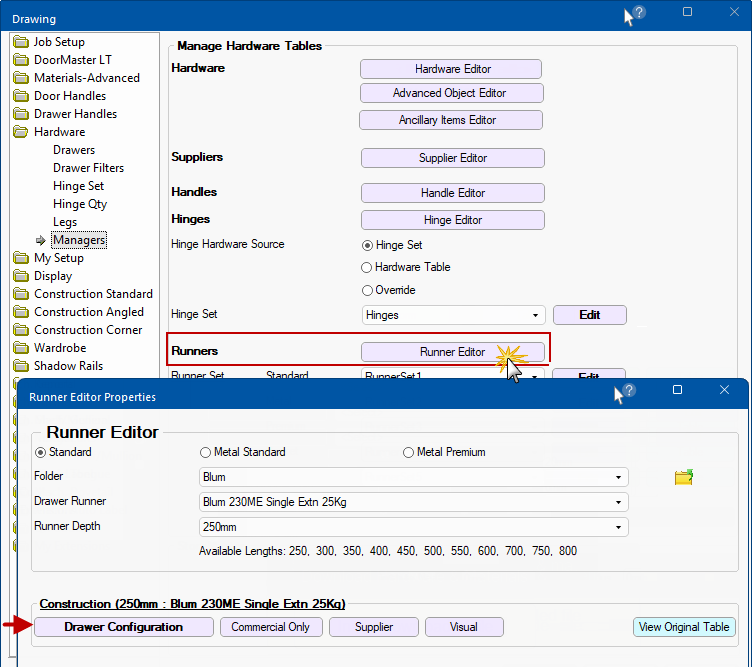The height and width of the screenshot is (667, 752).
Task: Switch to the Visual tab
Action: [464, 627]
